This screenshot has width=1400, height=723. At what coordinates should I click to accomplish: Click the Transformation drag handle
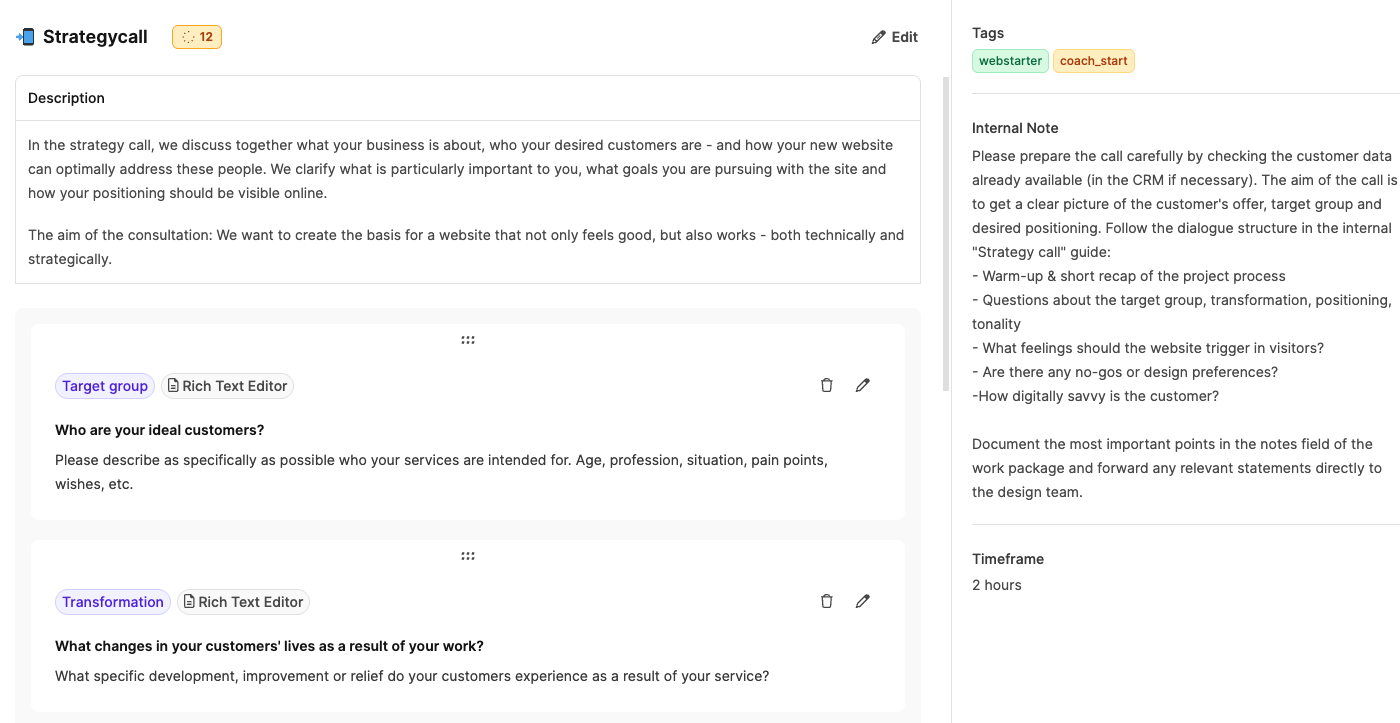point(468,556)
